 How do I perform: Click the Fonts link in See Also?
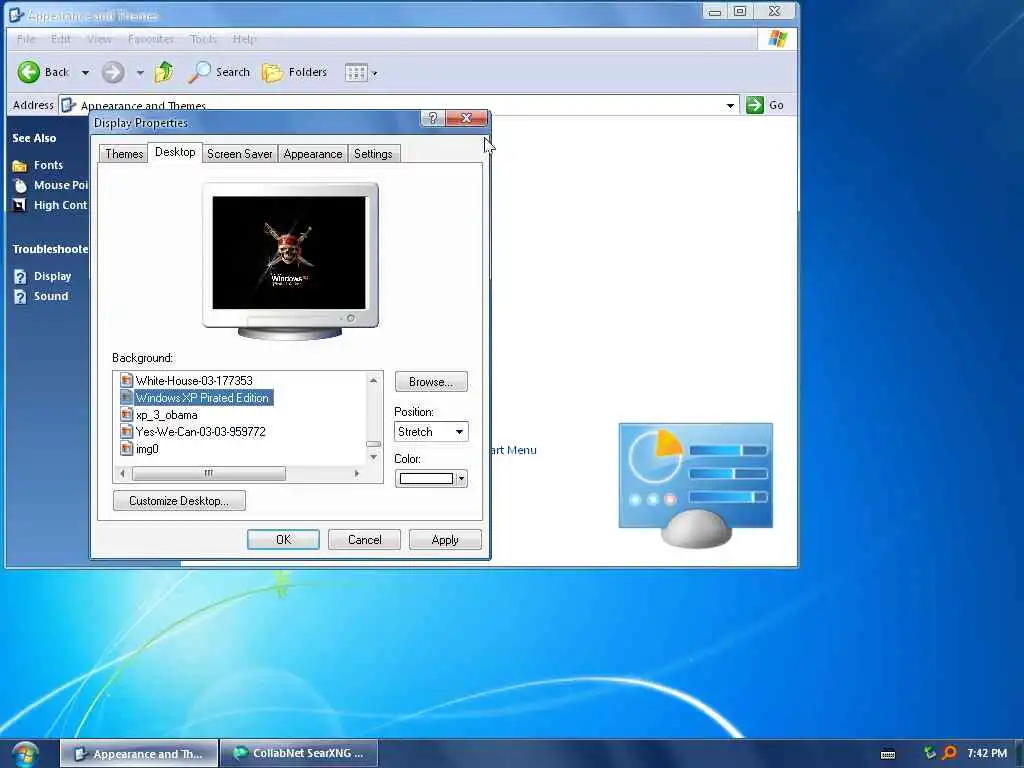[x=48, y=165]
